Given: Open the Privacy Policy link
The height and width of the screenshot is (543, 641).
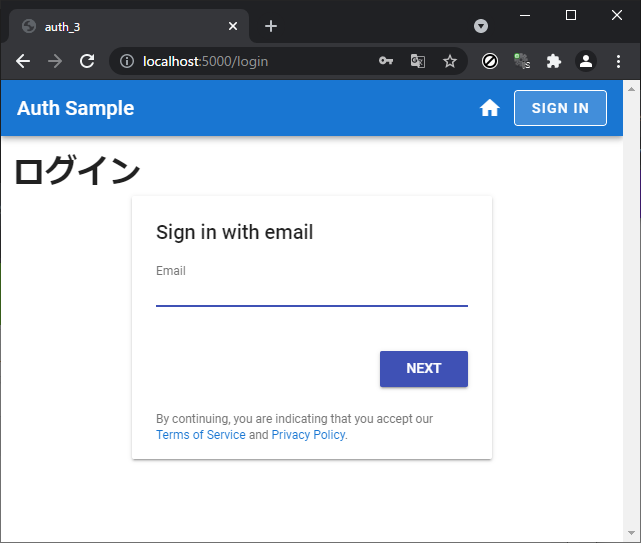Looking at the screenshot, I should coord(309,435).
